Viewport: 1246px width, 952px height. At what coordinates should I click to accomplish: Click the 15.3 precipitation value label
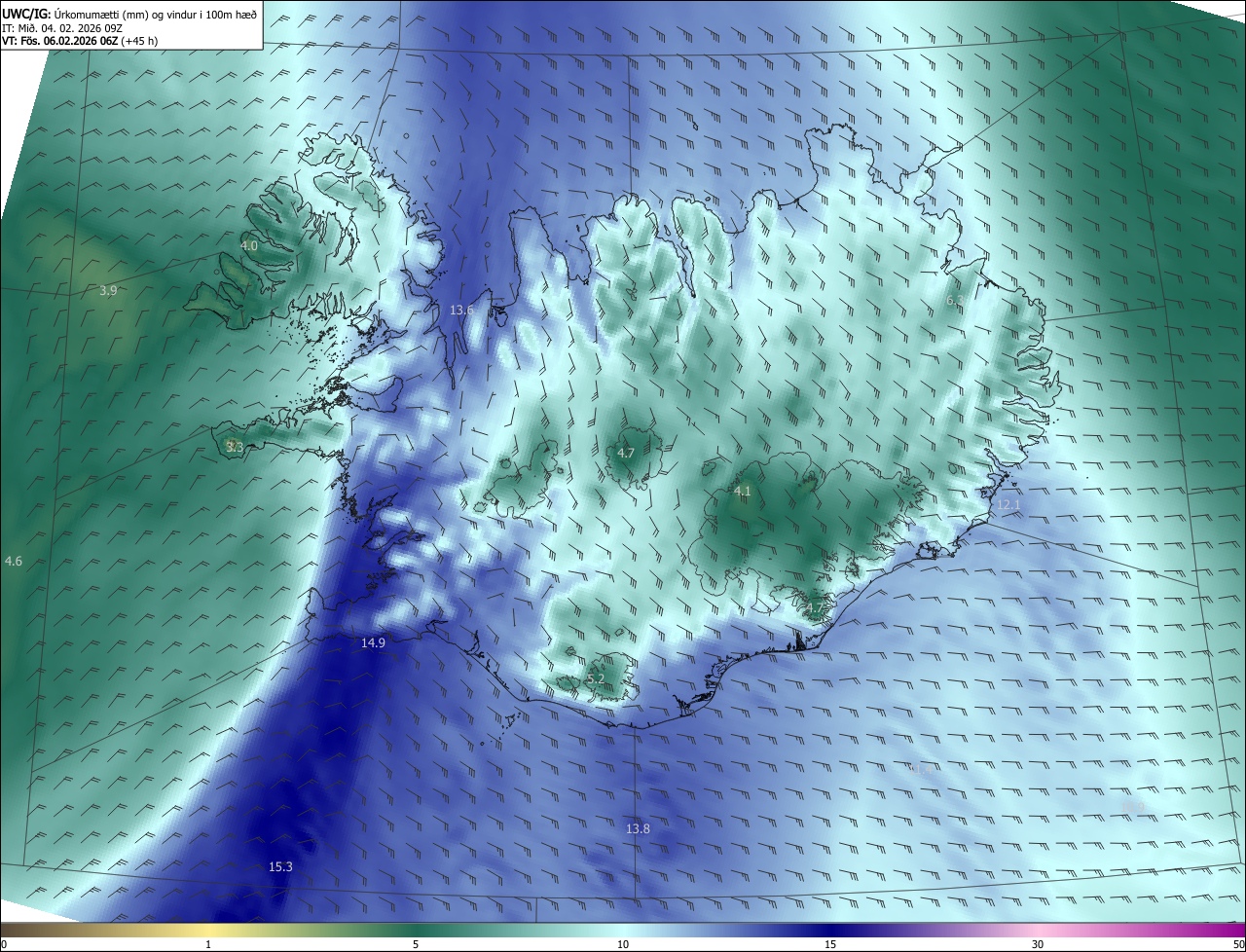click(x=280, y=866)
